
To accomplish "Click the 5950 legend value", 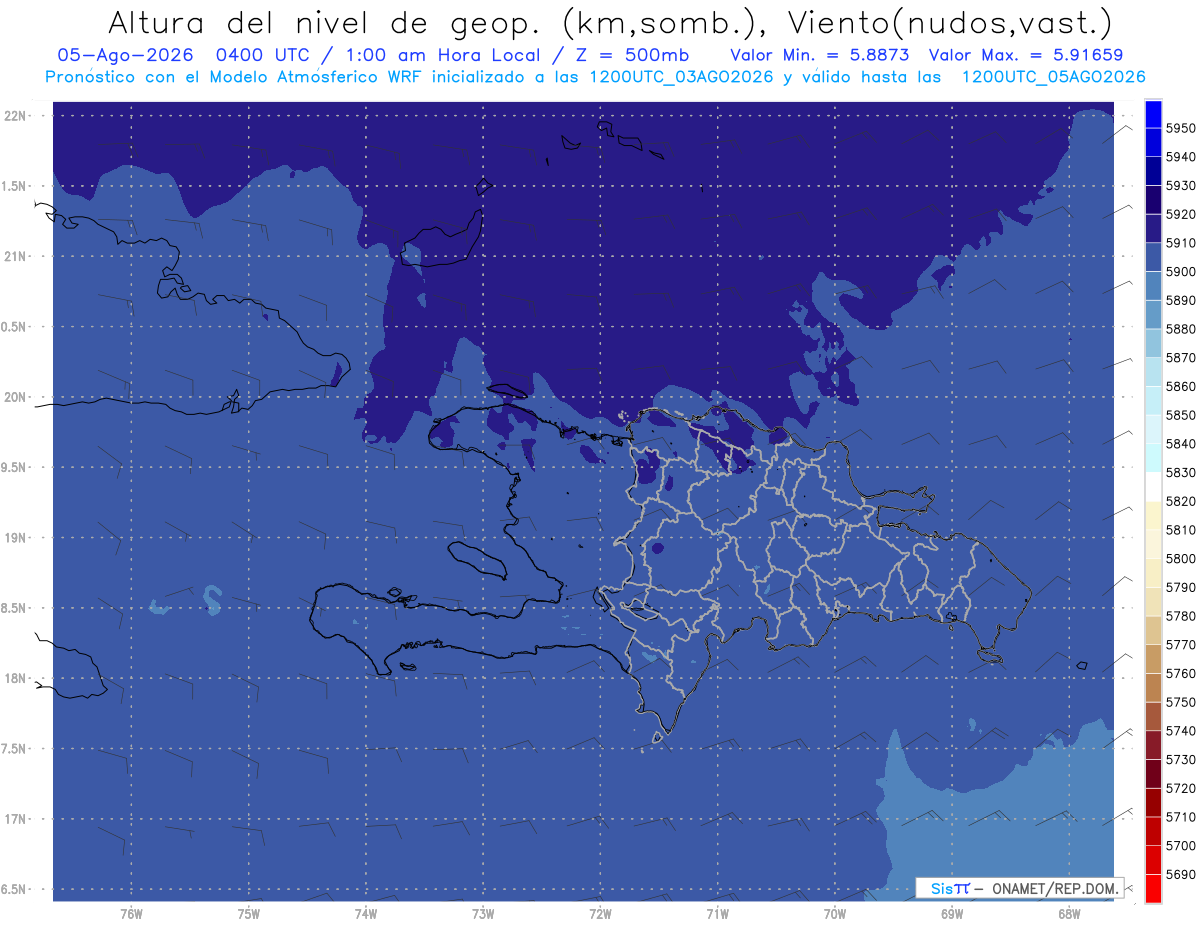I will click(1180, 128).
